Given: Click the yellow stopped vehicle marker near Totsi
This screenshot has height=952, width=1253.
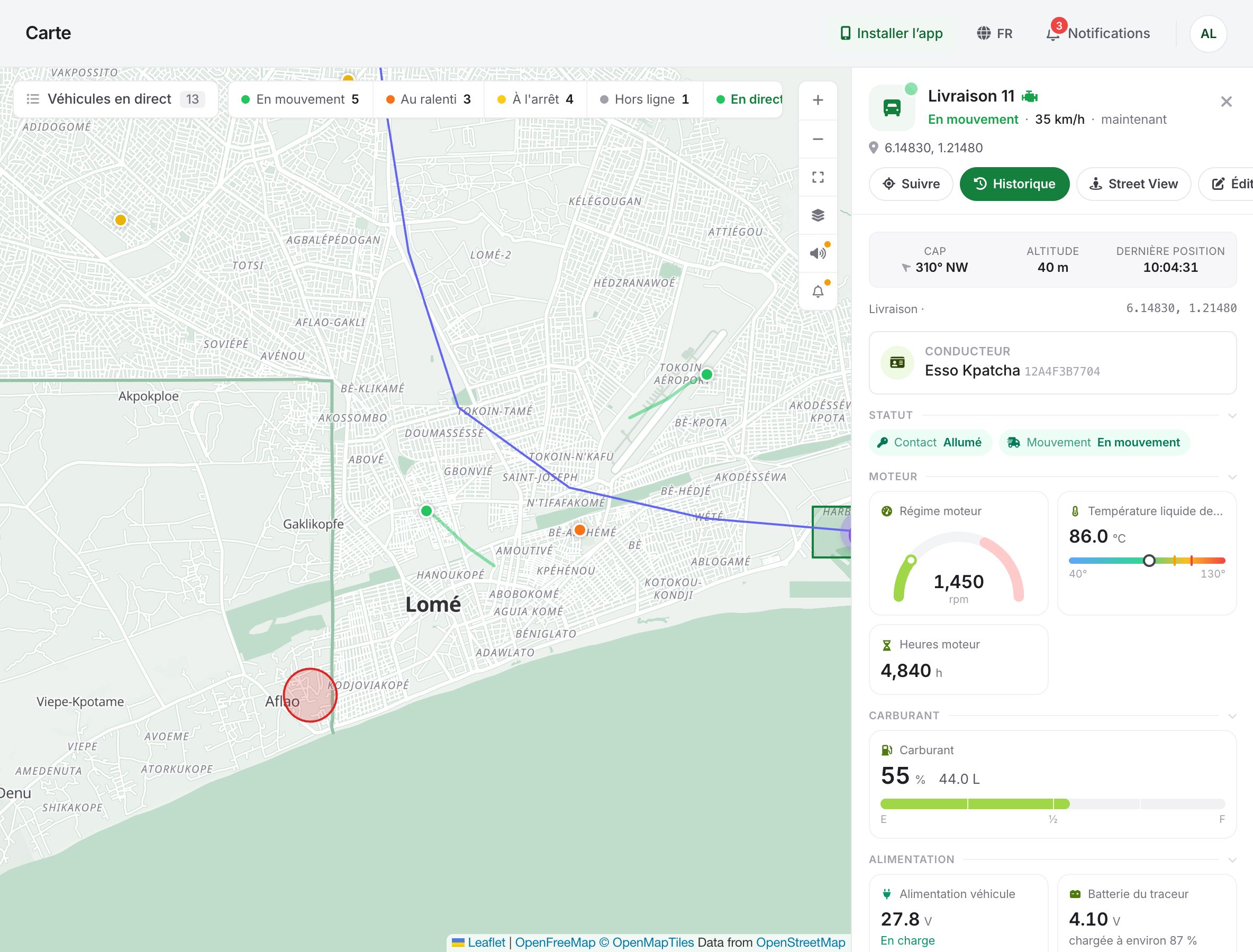Looking at the screenshot, I should coord(120,220).
